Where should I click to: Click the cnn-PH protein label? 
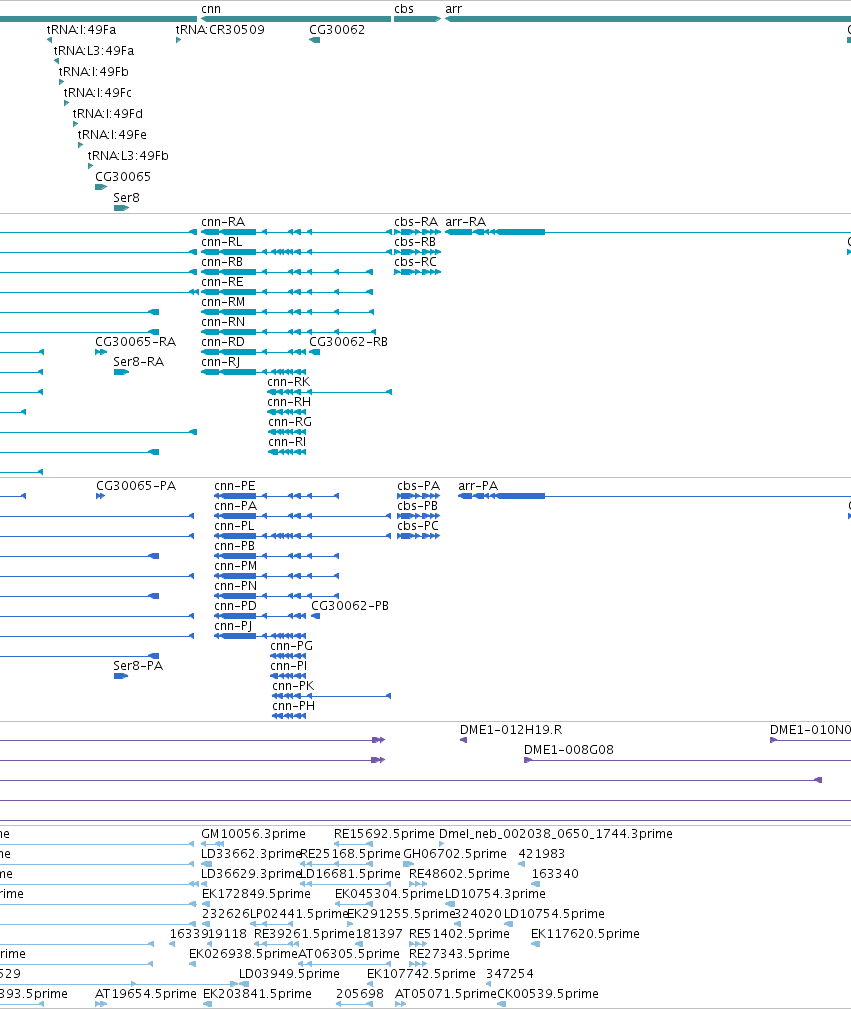coord(294,706)
